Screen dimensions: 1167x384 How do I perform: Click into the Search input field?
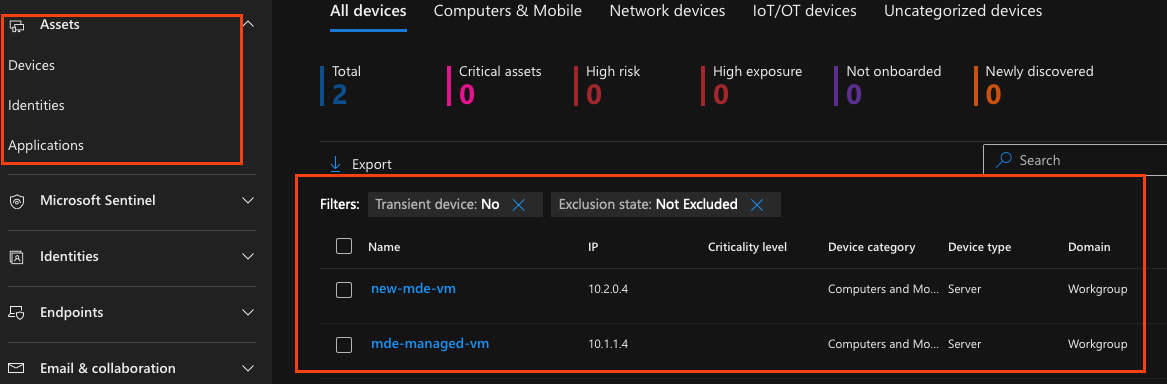pyautogui.click(x=1075, y=160)
